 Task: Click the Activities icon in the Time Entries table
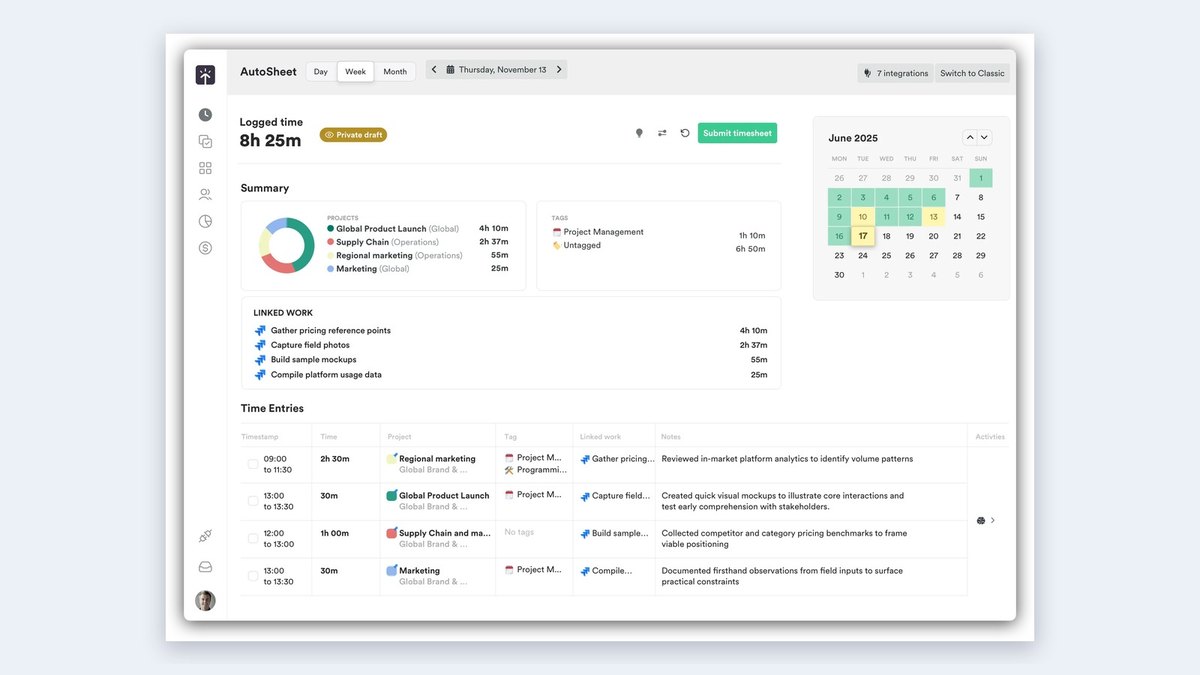click(x=980, y=520)
